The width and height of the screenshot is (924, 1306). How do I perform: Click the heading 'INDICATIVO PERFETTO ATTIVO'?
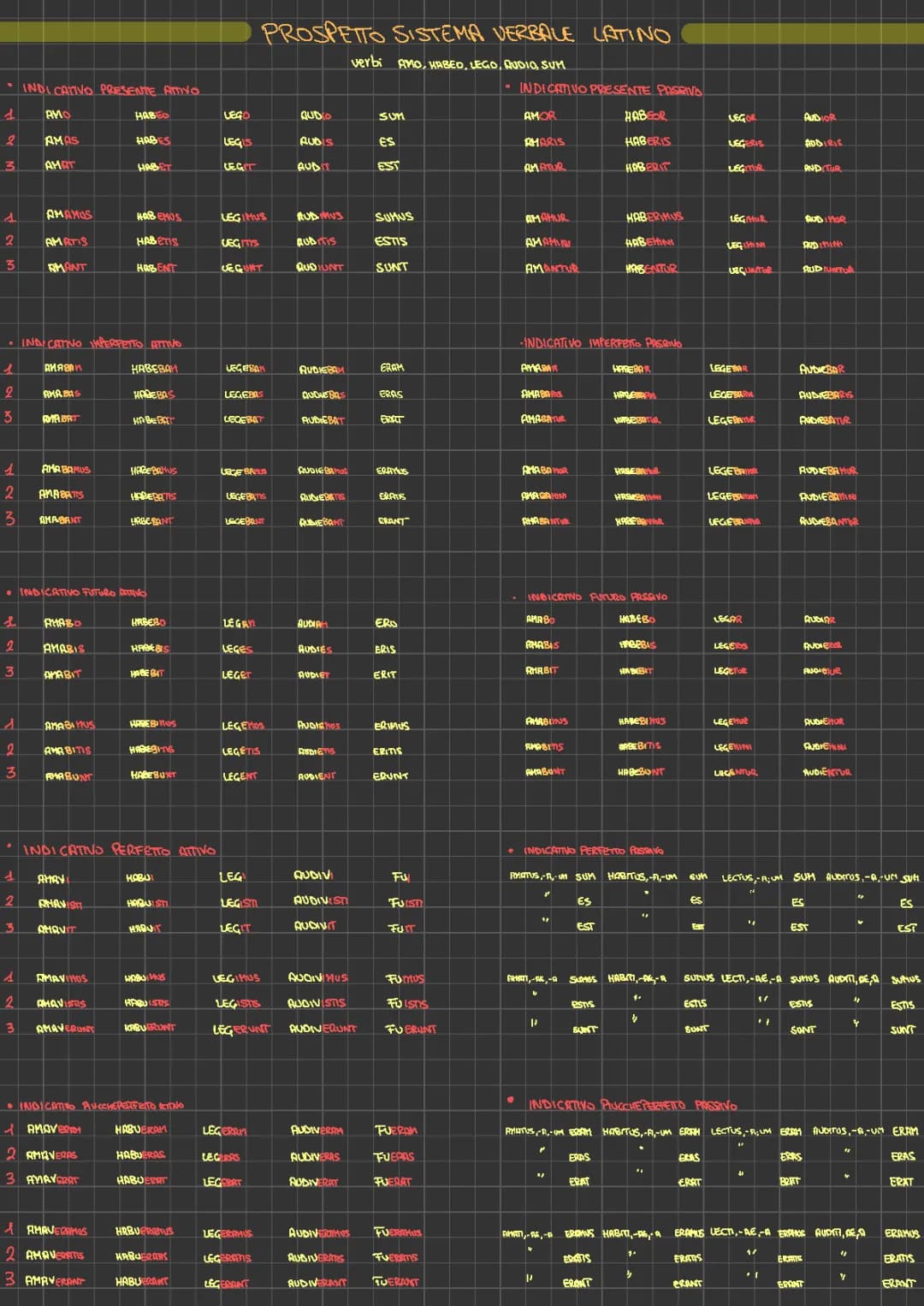click(119, 850)
